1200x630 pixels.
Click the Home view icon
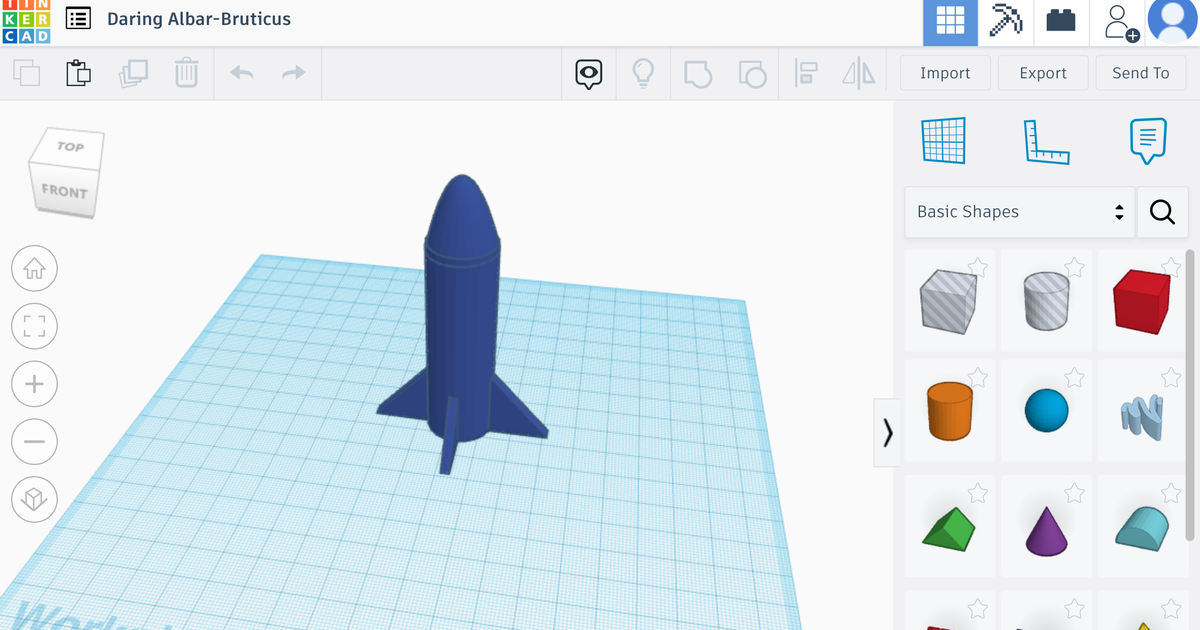(x=34, y=268)
